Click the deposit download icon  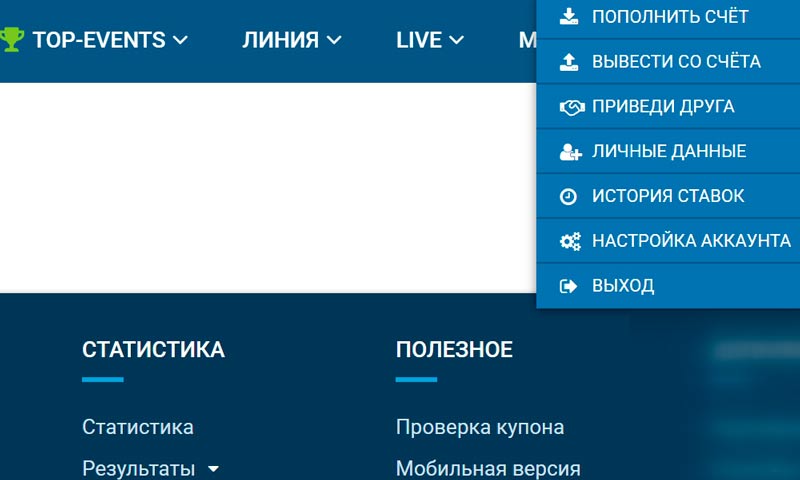click(569, 16)
